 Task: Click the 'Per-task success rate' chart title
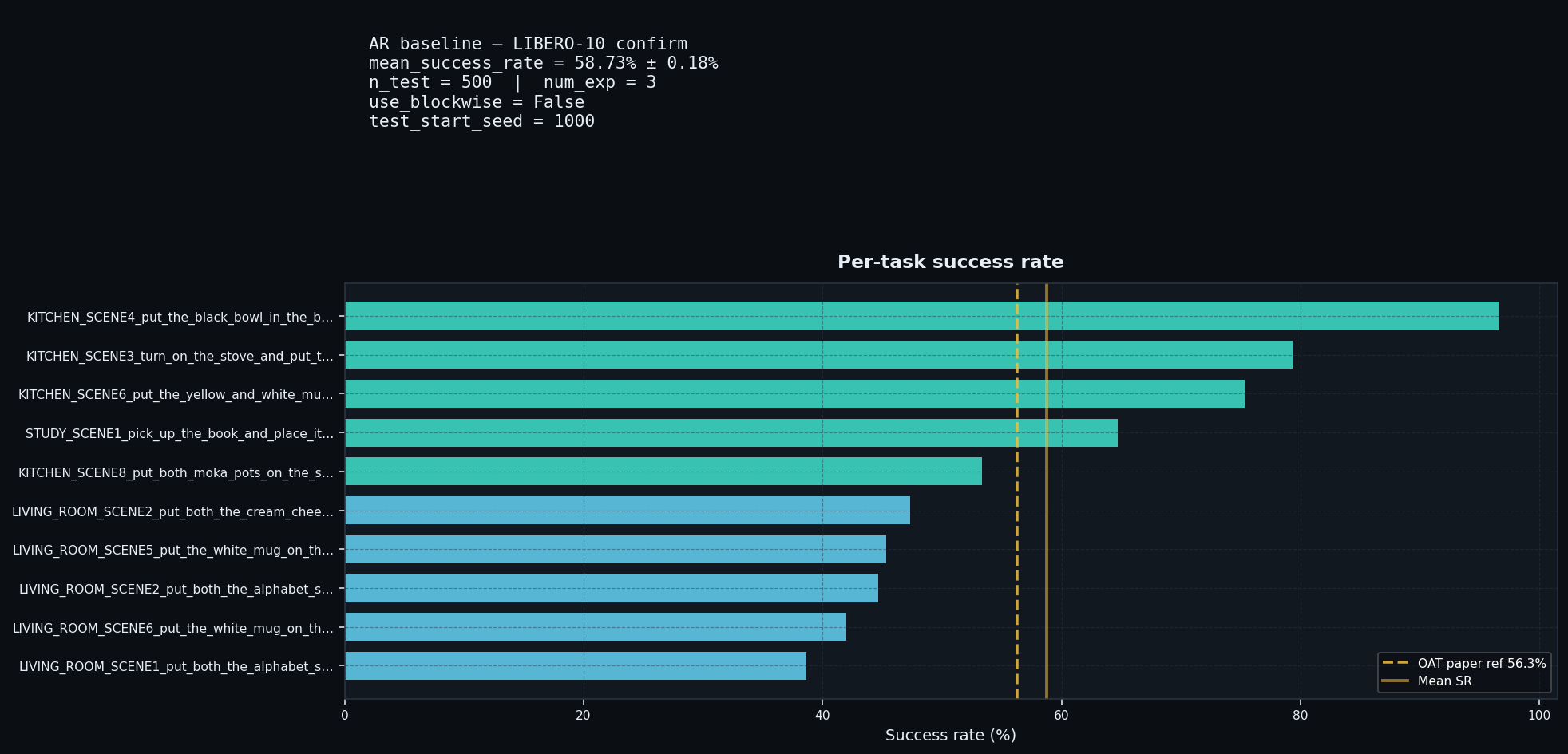(950, 263)
